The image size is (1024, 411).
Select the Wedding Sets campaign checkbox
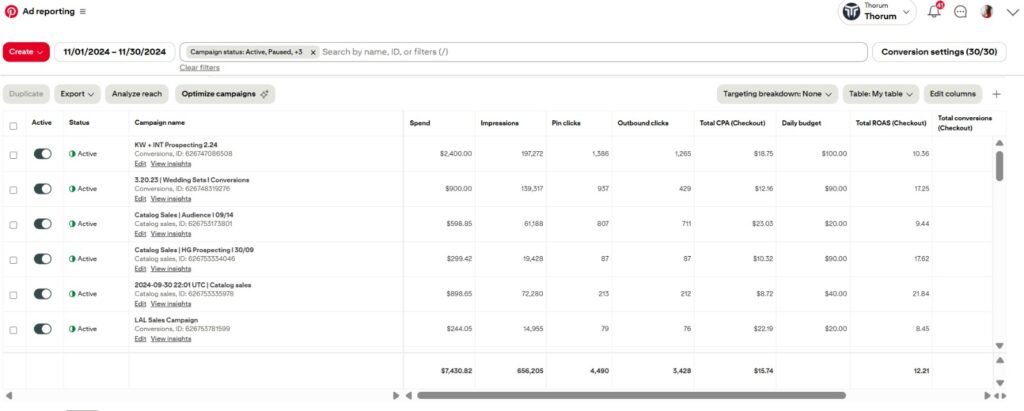pos(13,189)
